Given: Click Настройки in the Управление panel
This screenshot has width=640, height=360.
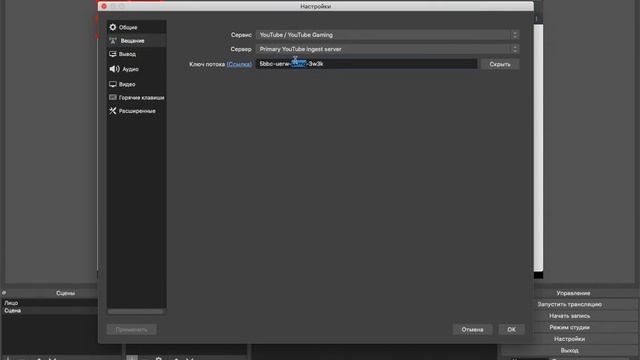Looking at the screenshot, I should coord(569,339).
